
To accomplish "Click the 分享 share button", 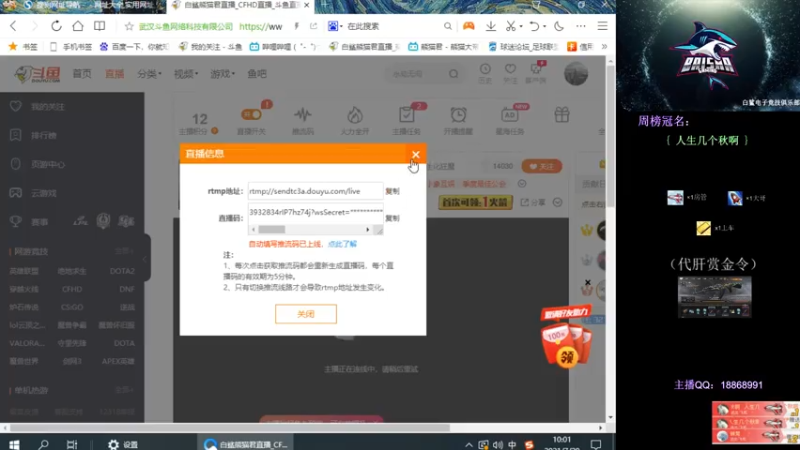I will (533, 203).
